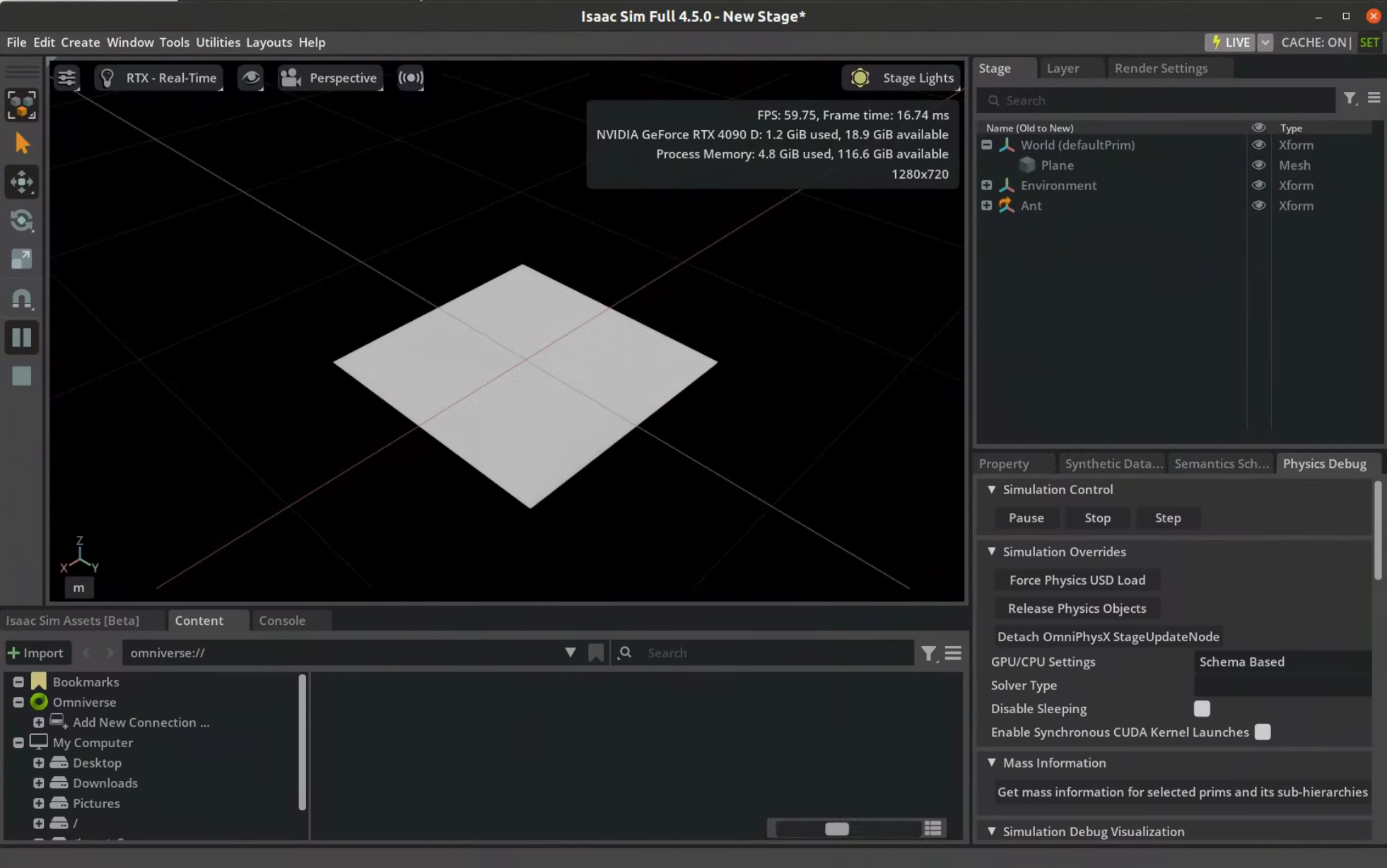Click the eye visibility icon in viewport toolbar
The image size is (1387, 868).
coord(250,78)
